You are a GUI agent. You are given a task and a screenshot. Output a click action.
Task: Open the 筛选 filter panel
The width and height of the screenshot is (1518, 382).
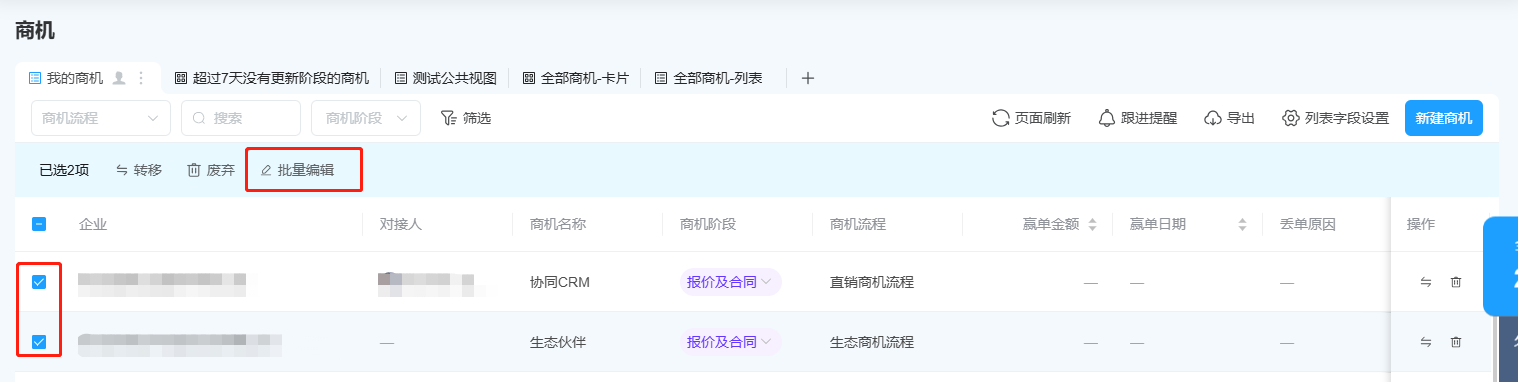tap(466, 118)
